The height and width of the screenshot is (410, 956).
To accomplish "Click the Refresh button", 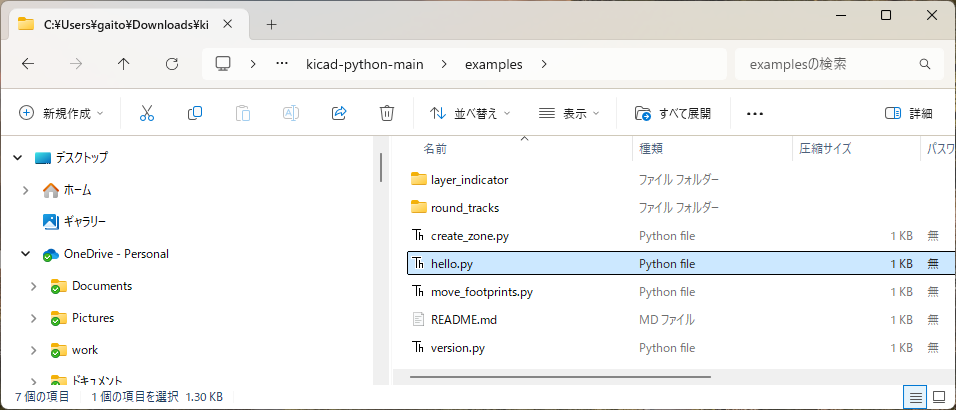I will click(x=171, y=64).
